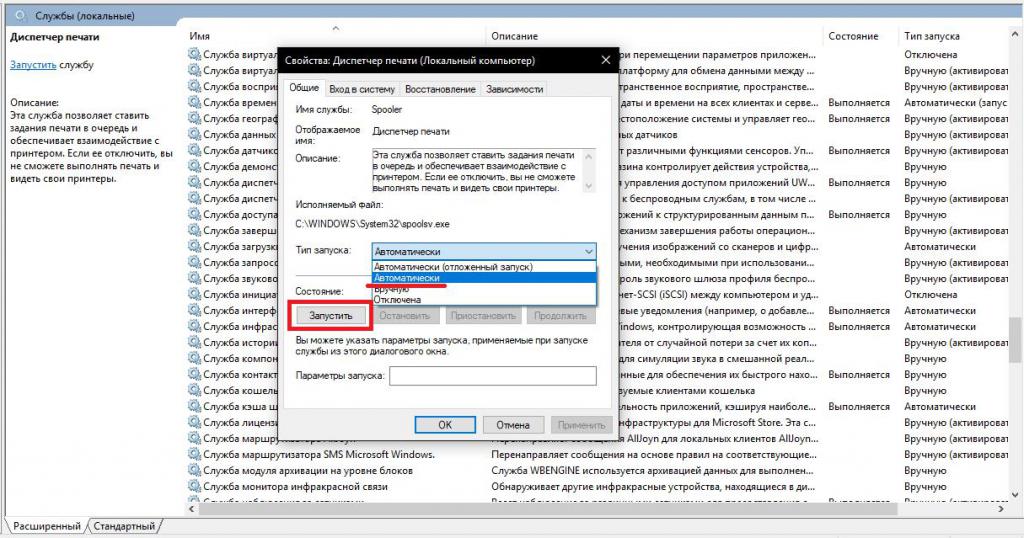Close the Свойства: Диспетчер печати dialog
Image resolution: width=1024 pixels, height=538 pixels.
click(x=605, y=60)
